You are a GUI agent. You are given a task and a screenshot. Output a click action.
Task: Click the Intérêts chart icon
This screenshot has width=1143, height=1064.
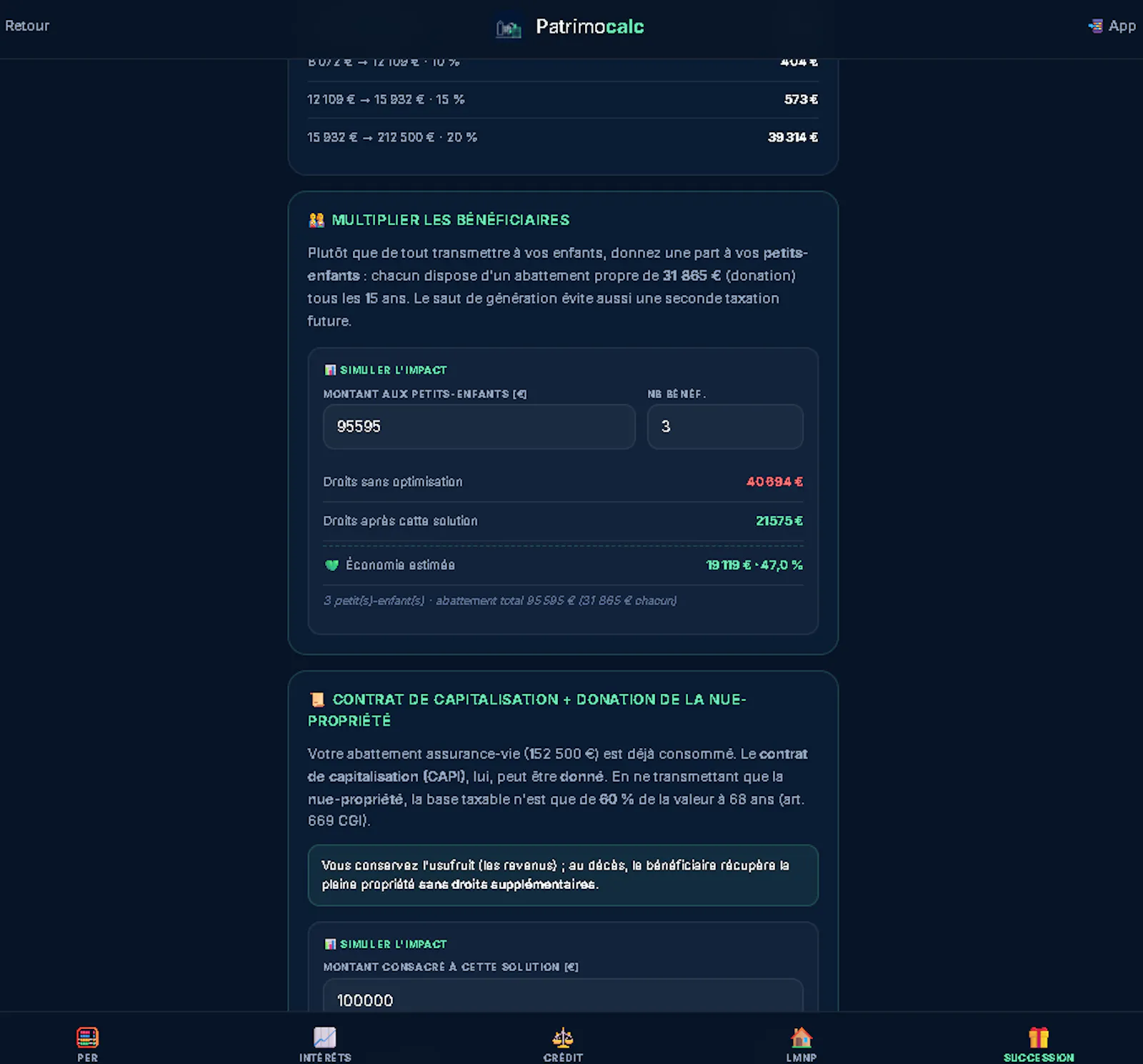pyautogui.click(x=325, y=1037)
